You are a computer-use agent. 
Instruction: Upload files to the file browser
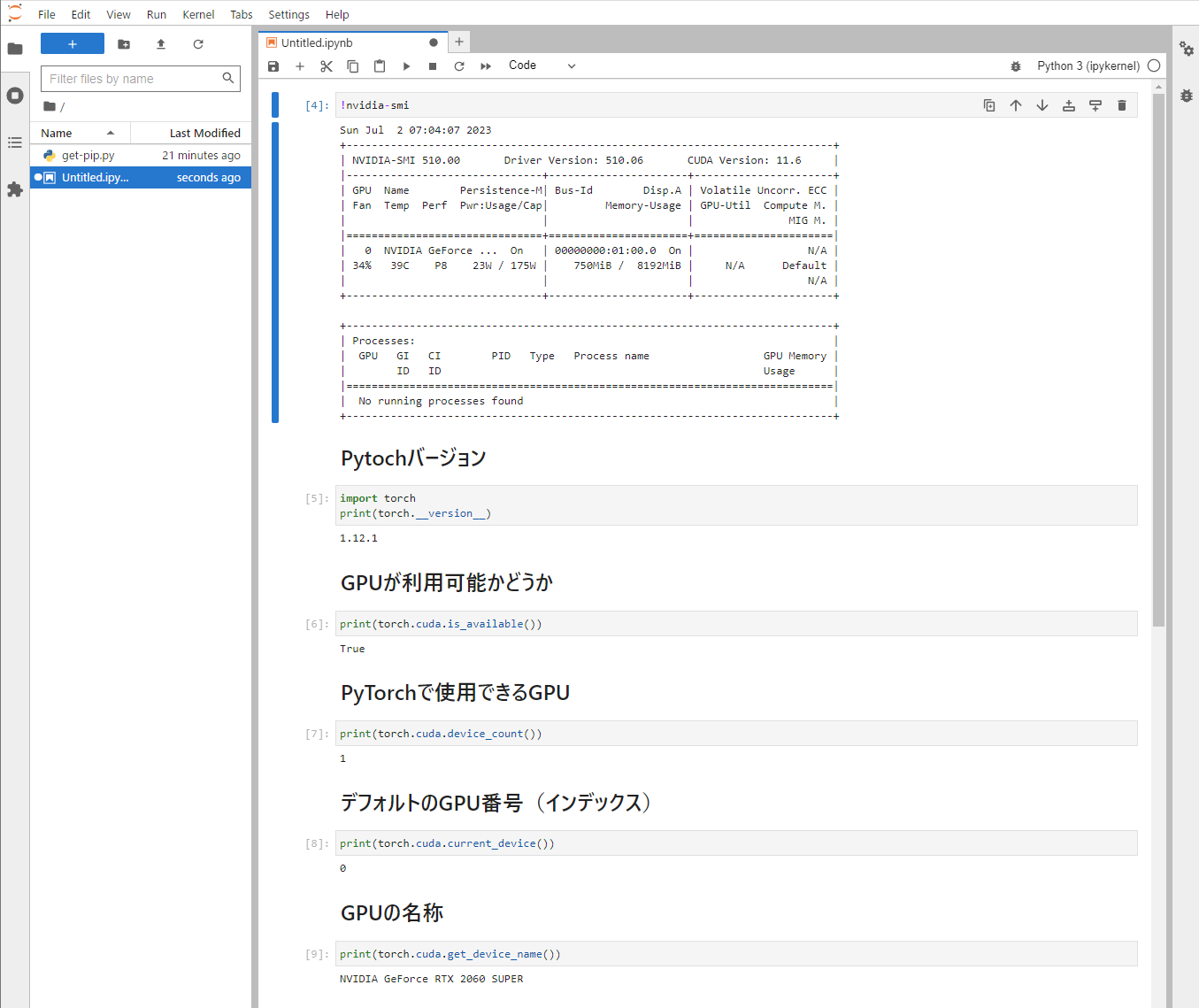[161, 44]
